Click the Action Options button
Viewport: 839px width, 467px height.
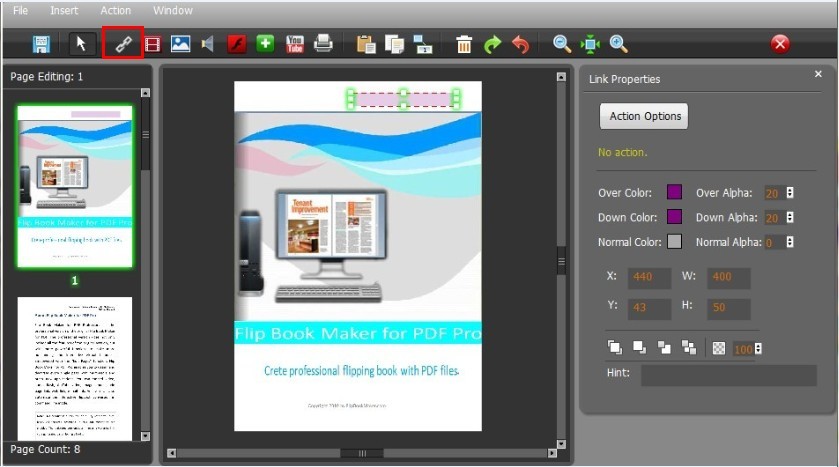(644, 116)
